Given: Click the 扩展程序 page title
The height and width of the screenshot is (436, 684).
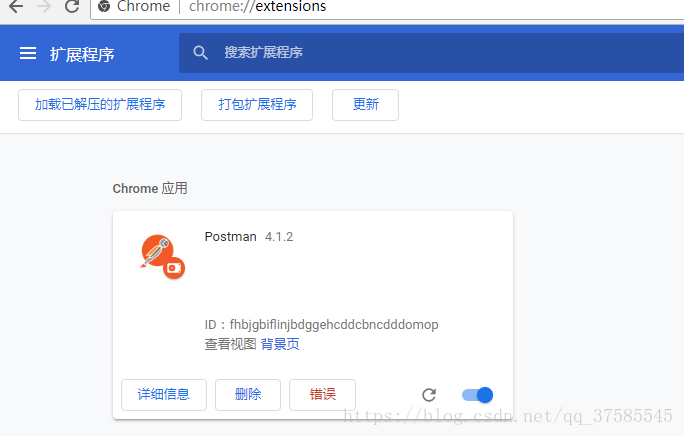Looking at the screenshot, I should (82, 55).
